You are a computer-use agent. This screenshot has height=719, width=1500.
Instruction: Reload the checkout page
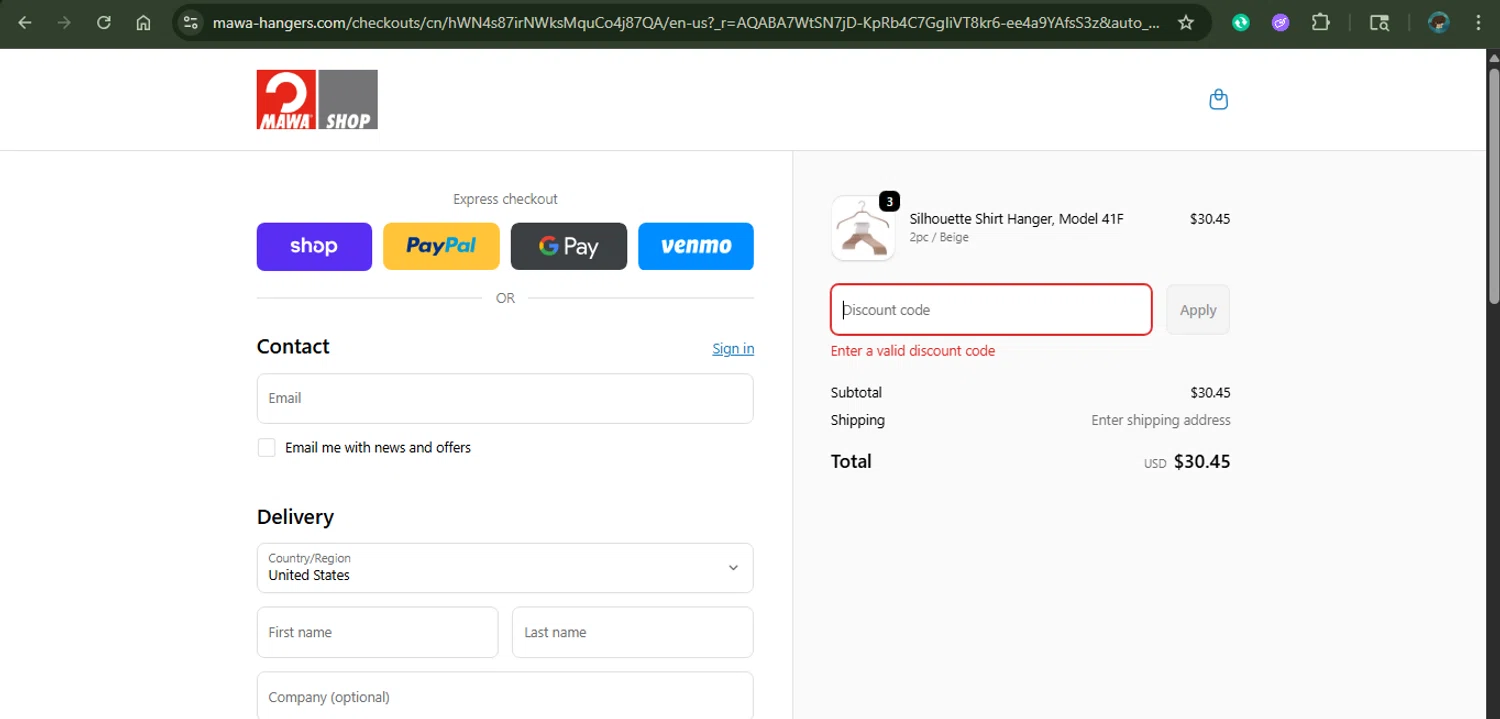click(x=104, y=22)
